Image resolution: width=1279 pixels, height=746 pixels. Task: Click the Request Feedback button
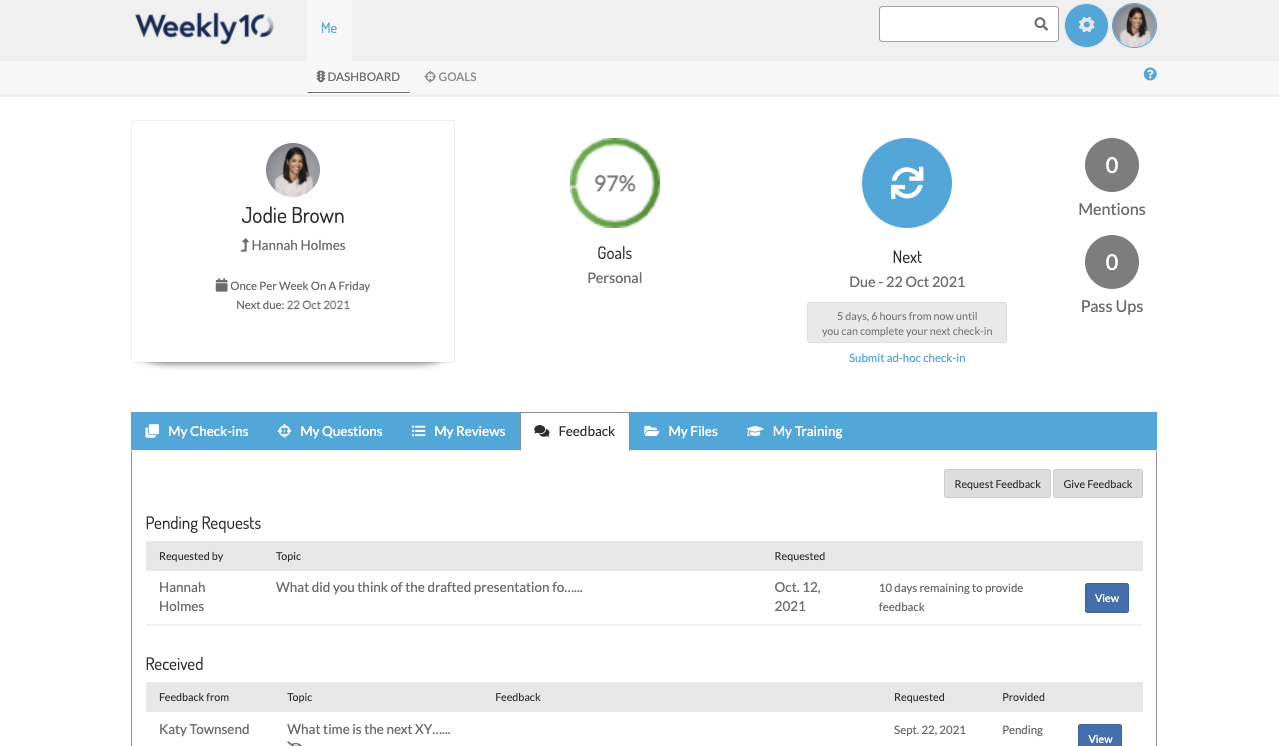coord(996,483)
